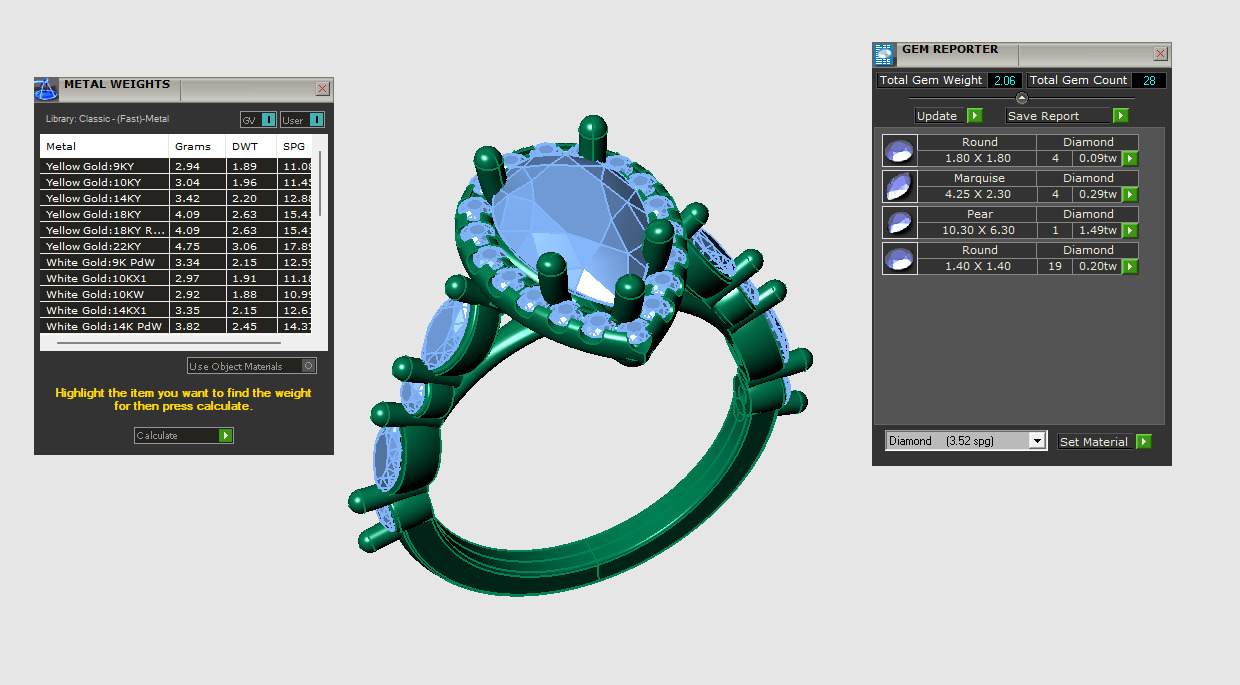Close the Metal Weights panel
Screen dimensions: 1240x685
pos(322,89)
